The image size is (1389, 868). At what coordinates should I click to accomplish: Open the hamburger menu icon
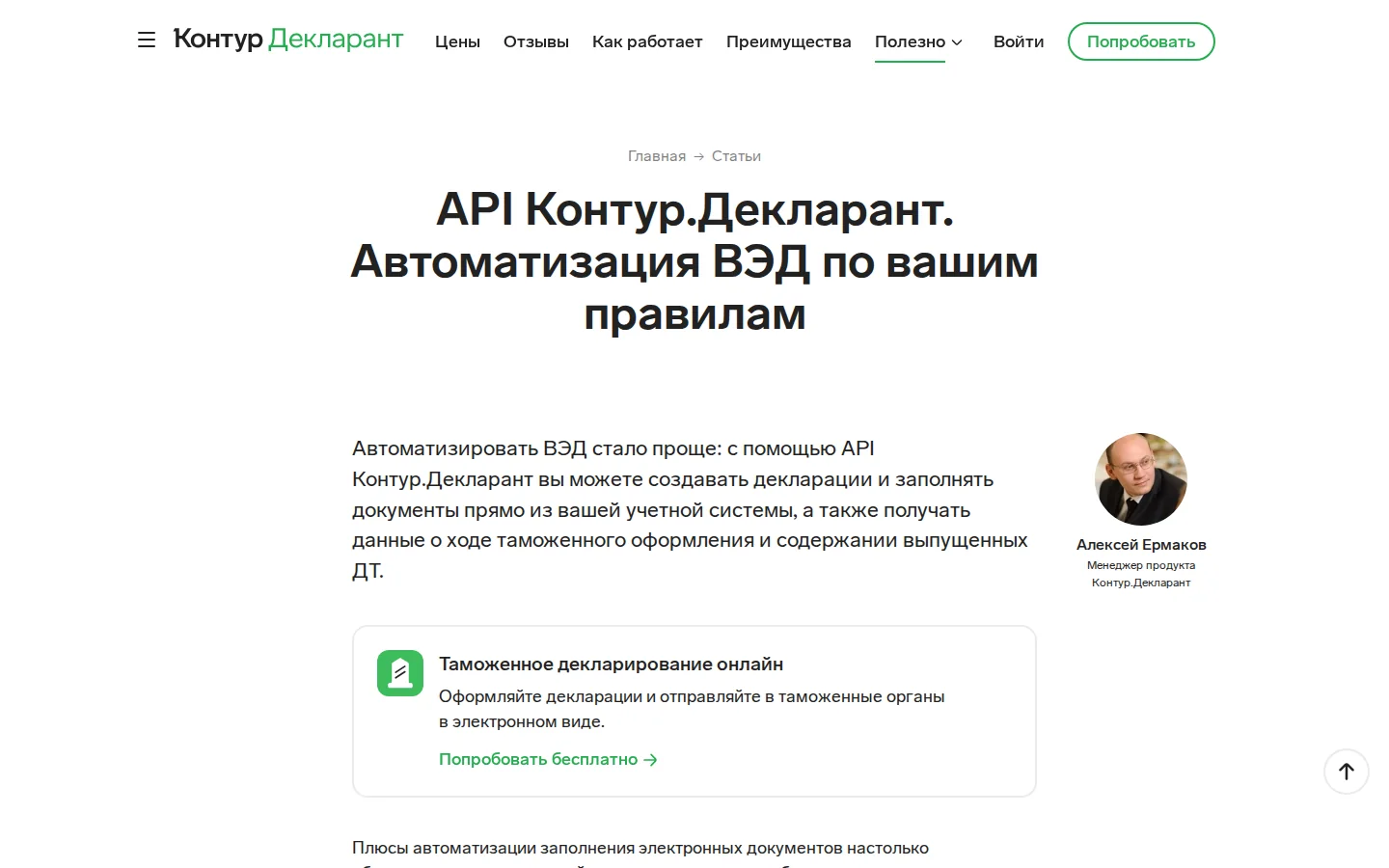147,40
